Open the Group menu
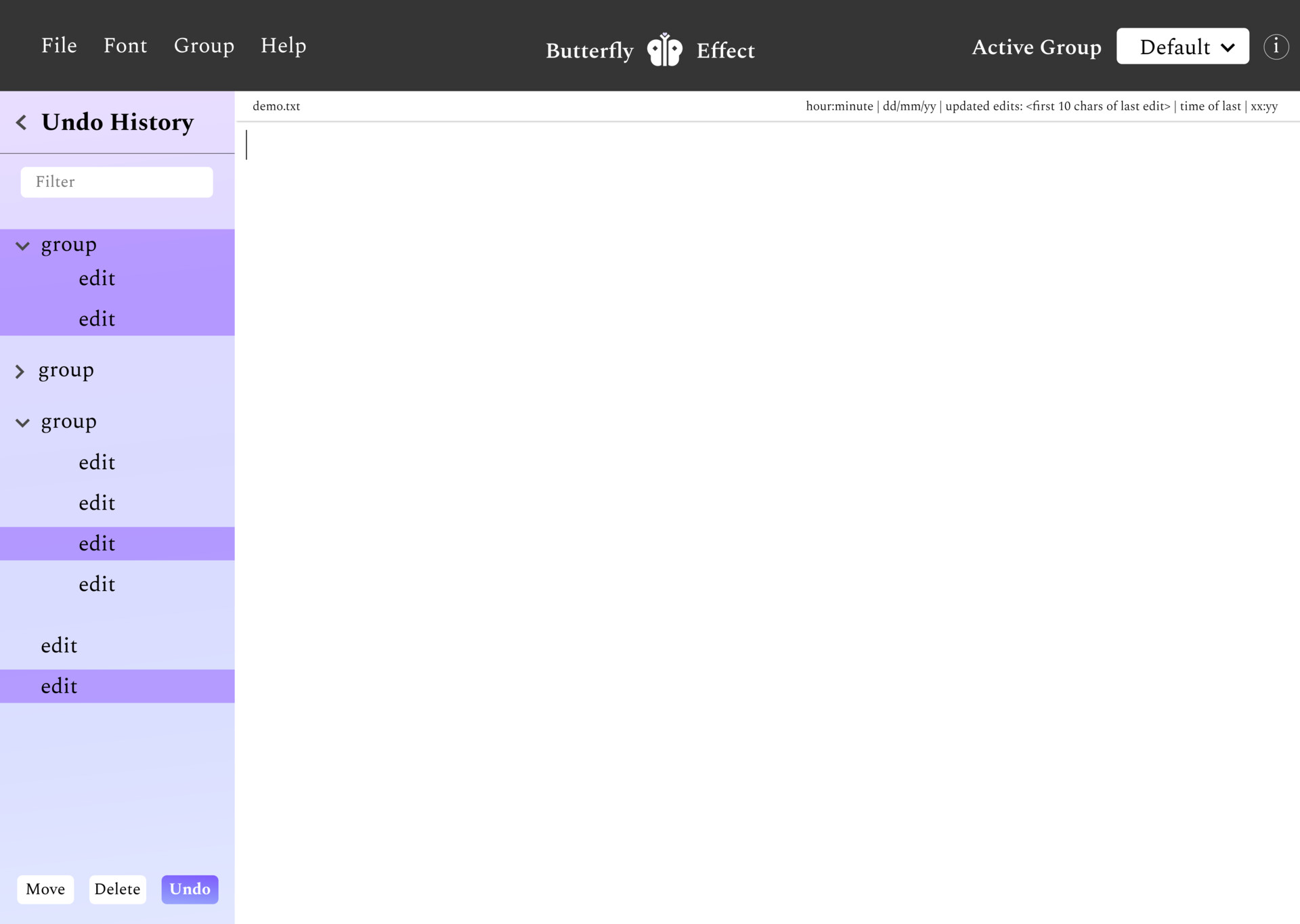 tap(204, 45)
